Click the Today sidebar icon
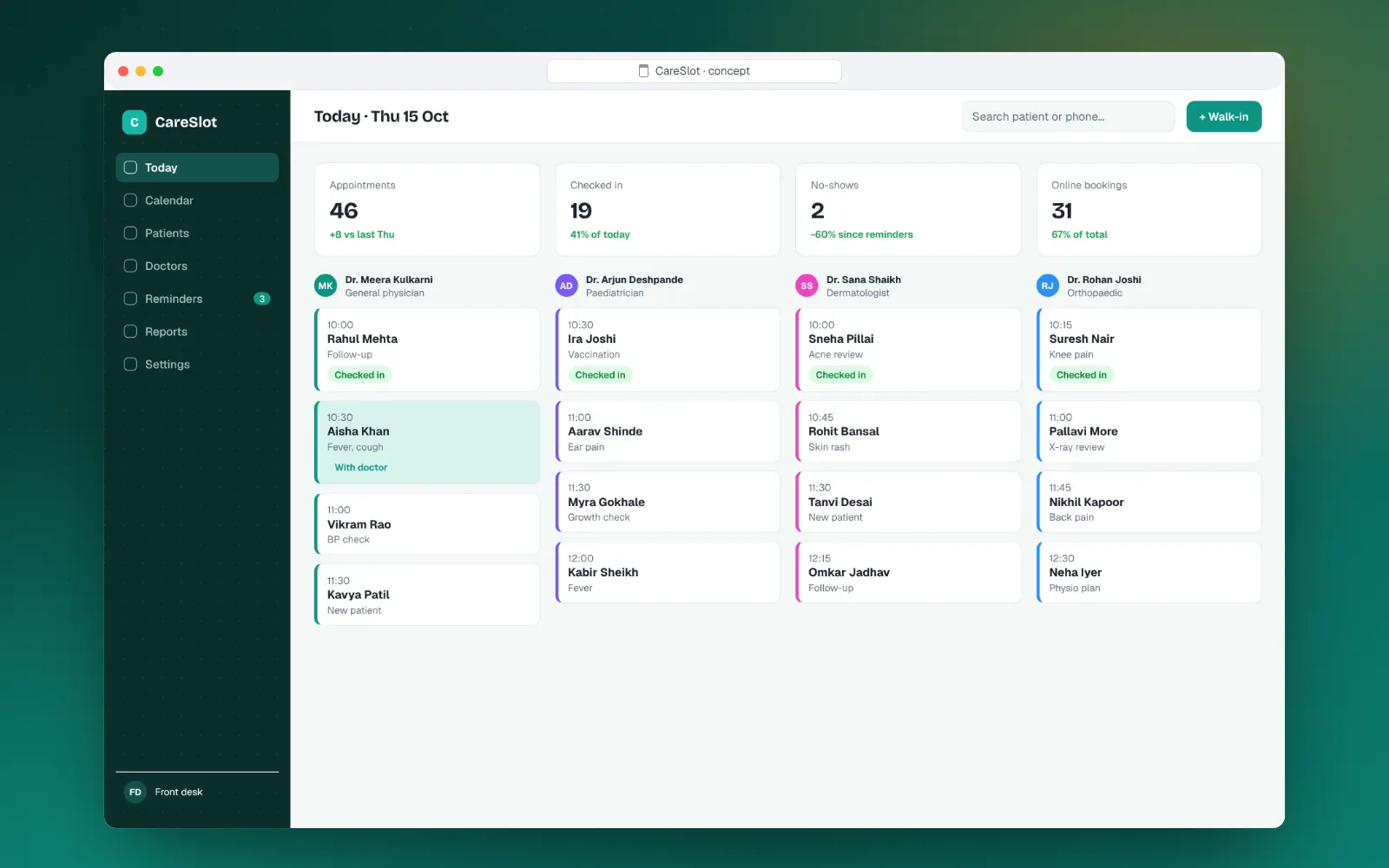Image resolution: width=1389 pixels, height=868 pixels. [x=130, y=168]
